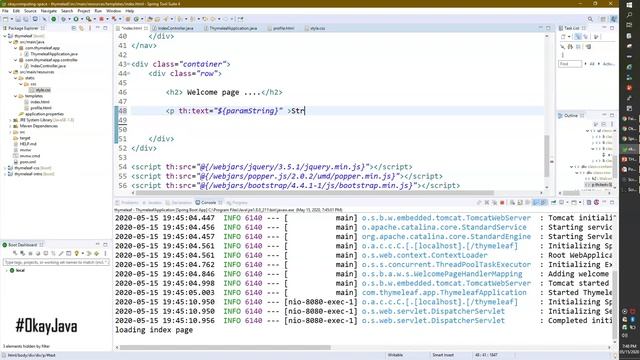Open the Debug dropdown arrow
The width and height of the screenshot is (640, 360).
tap(68, 19)
